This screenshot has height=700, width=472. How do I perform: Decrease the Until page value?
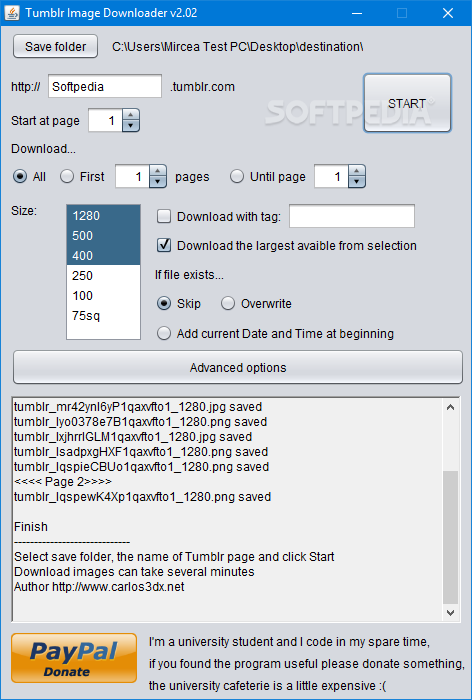coord(357,182)
